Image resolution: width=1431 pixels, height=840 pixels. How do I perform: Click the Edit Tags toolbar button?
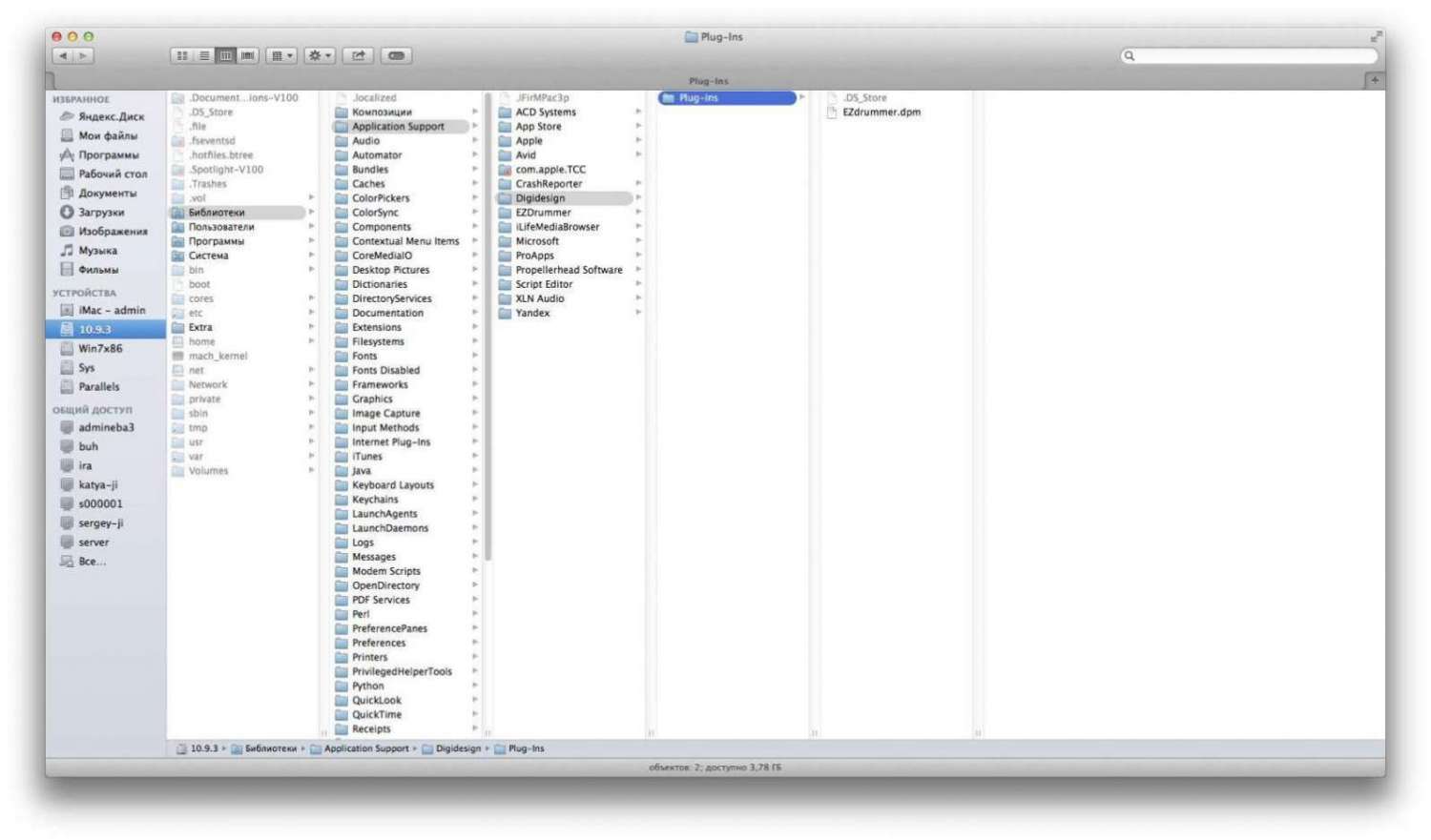click(x=396, y=56)
